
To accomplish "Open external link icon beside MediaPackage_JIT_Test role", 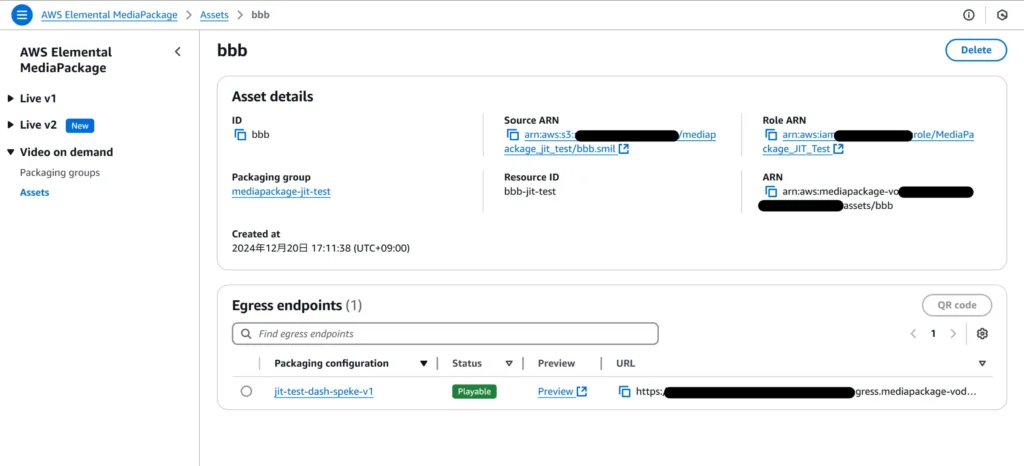I will click(x=839, y=149).
